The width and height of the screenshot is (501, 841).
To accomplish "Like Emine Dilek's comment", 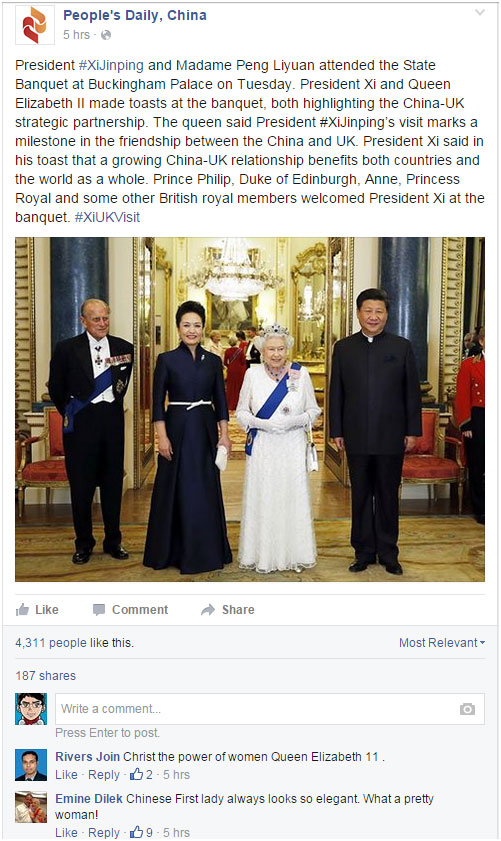I will tap(67, 832).
